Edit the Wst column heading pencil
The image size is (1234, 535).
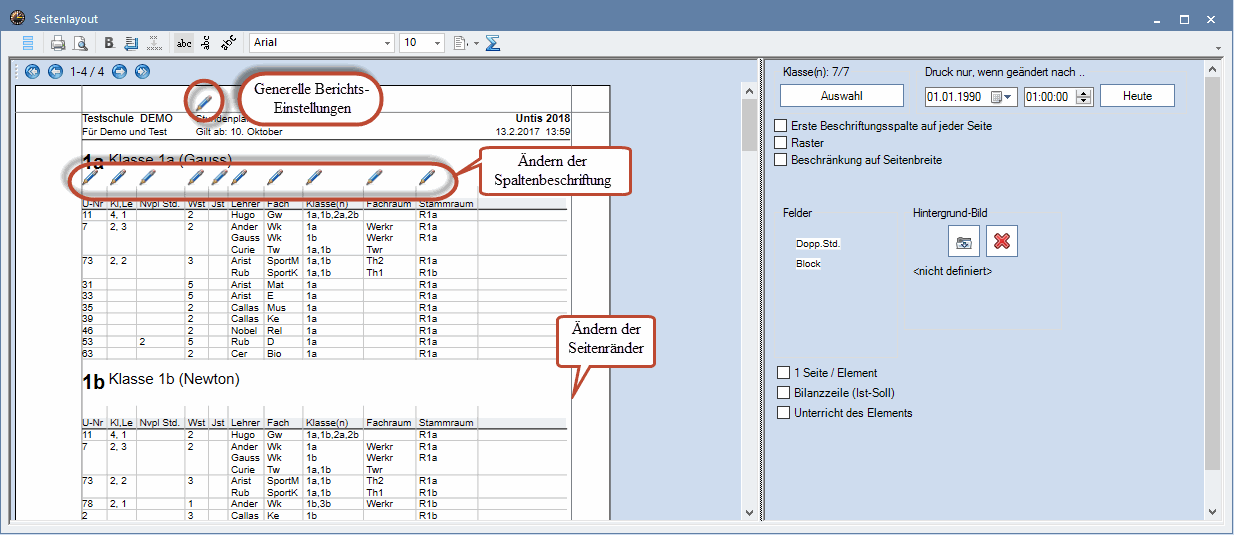196,179
